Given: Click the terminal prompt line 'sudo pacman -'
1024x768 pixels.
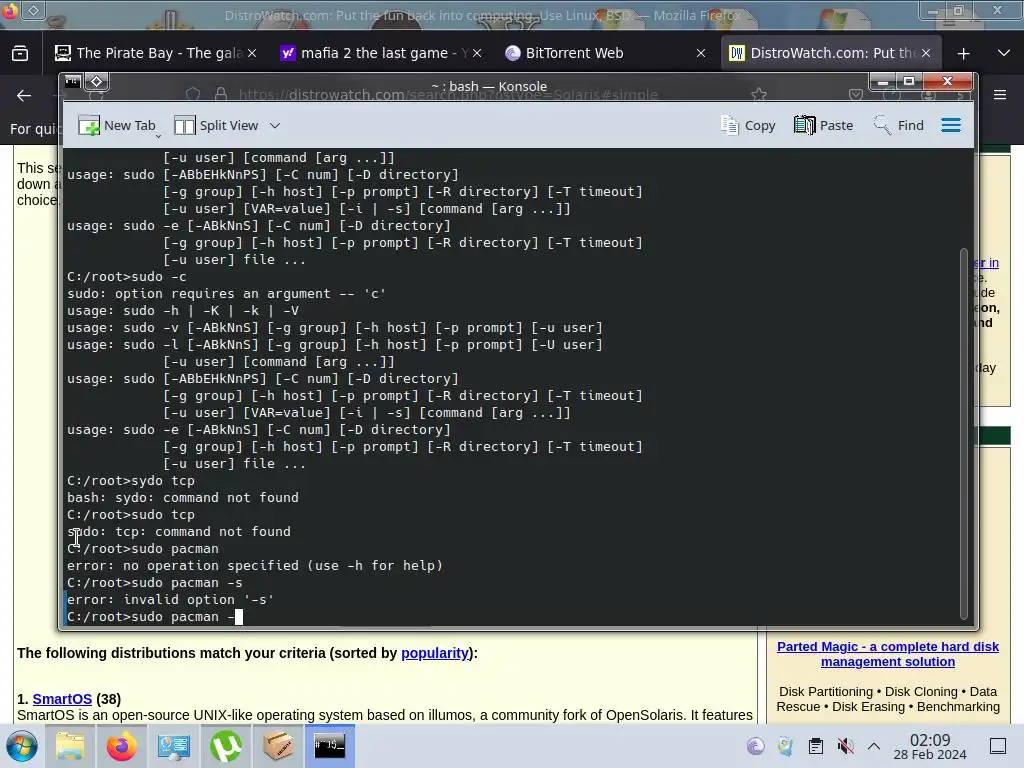Looking at the screenshot, I should [x=154, y=616].
